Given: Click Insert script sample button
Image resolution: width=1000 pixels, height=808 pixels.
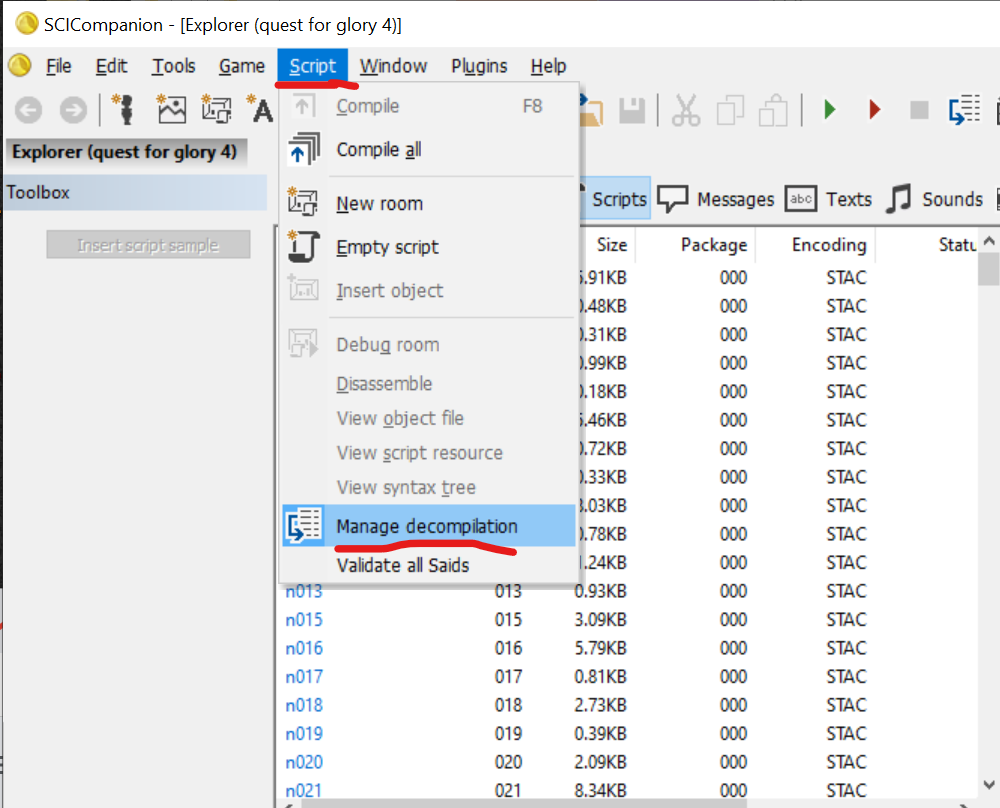Looking at the screenshot, I should 148,245.
